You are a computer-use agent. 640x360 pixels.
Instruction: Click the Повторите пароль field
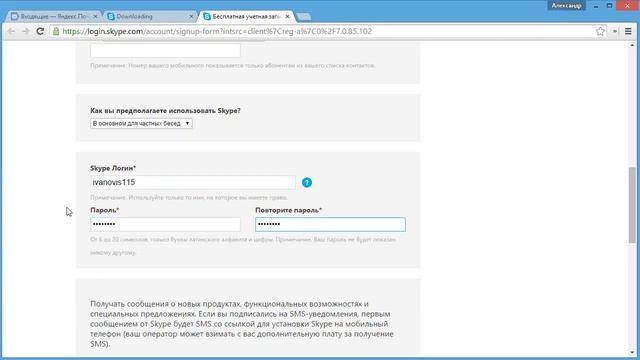coord(330,224)
